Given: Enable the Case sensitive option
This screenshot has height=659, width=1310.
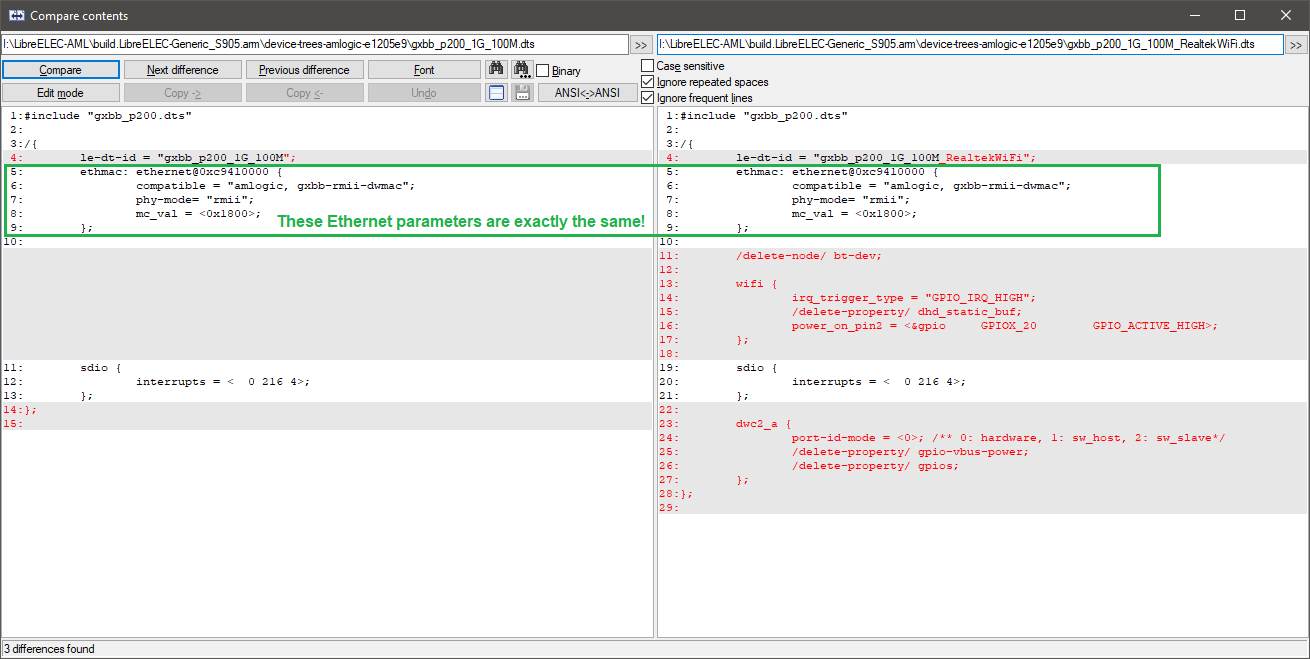Looking at the screenshot, I should (x=648, y=66).
